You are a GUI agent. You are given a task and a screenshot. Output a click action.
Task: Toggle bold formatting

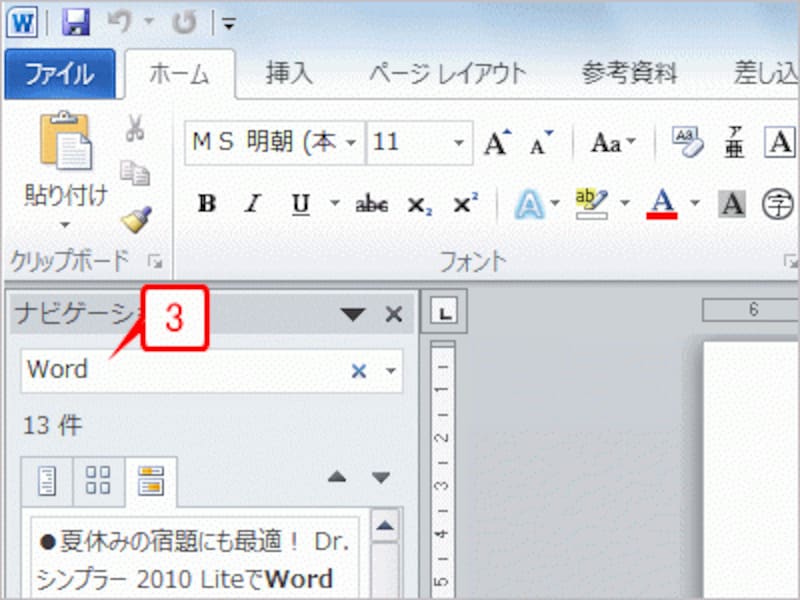(x=207, y=204)
